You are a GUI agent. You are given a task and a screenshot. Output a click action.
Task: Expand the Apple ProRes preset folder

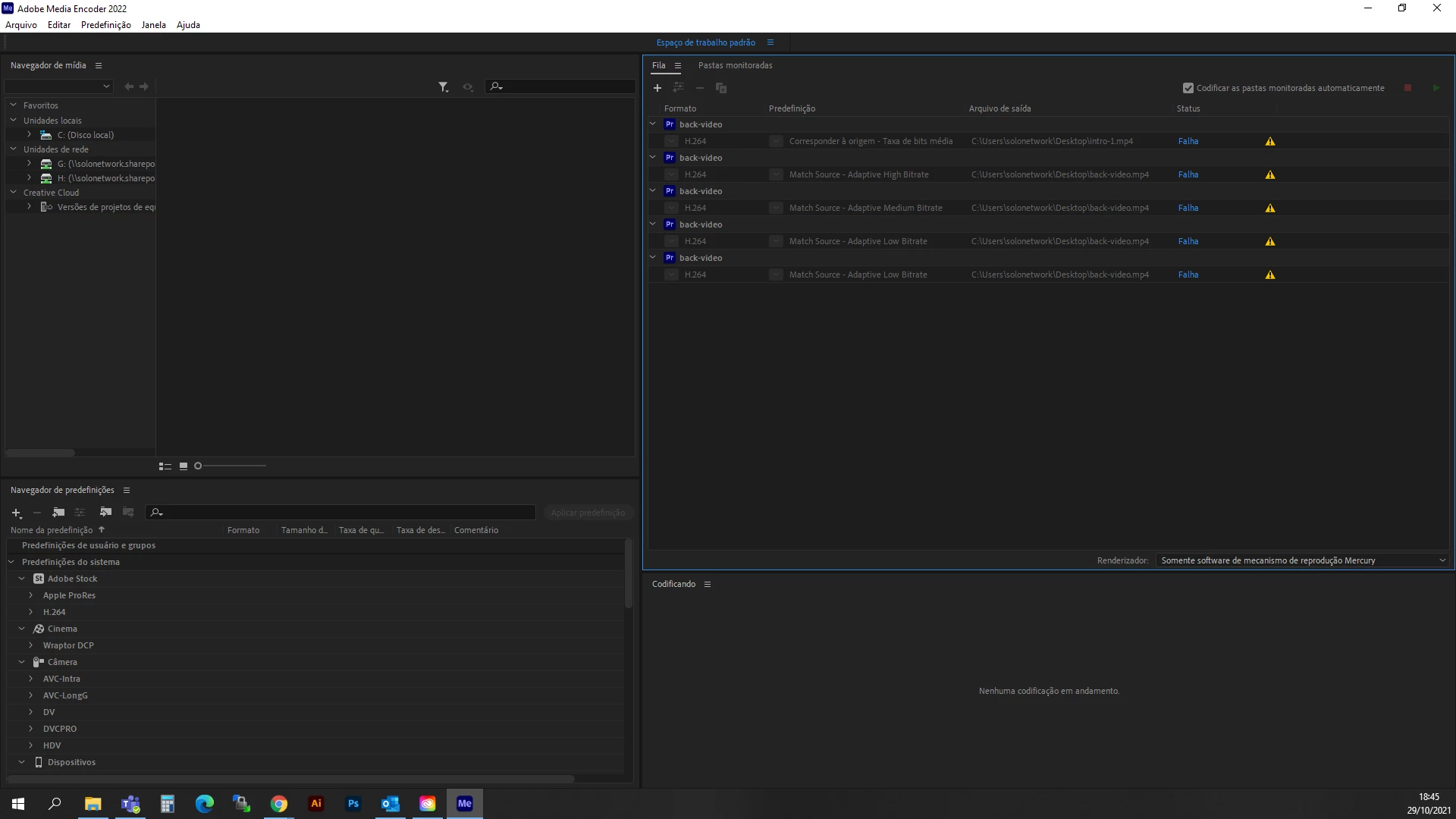pyautogui.click(x=31, y=595)
